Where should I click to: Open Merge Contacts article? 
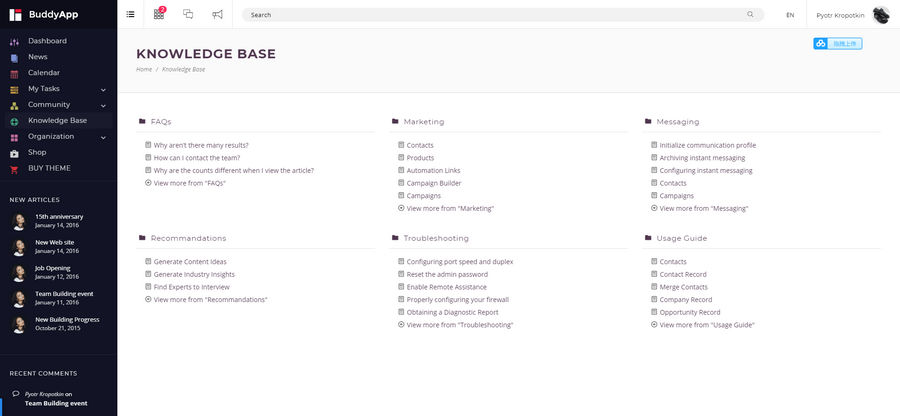pyautogui.click(x=684, y=287)
